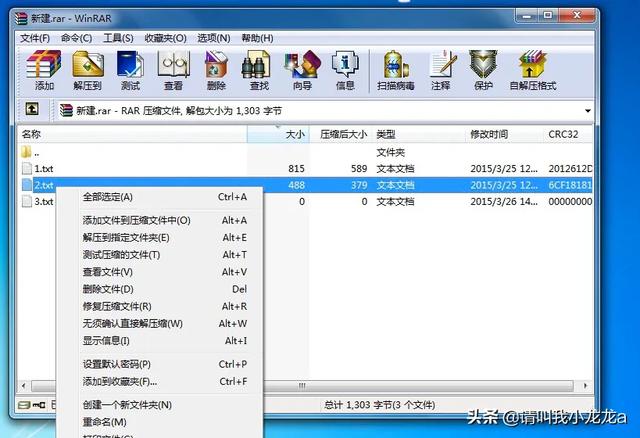Choose 查看文件(V) menu entry
640x438 pixels.
160,272
